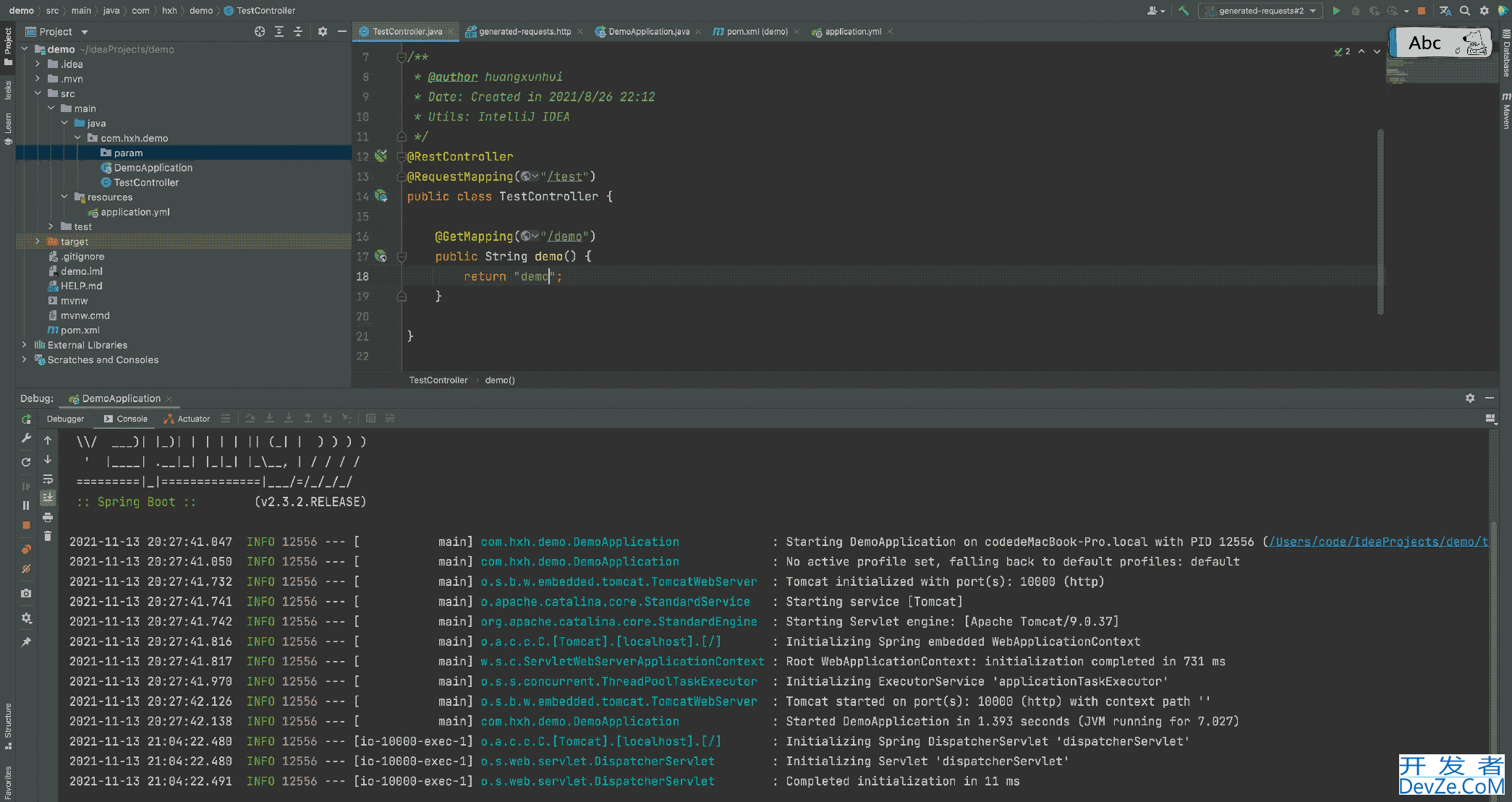The width and height of the screenshot is (1512, 802).
Task: Toggle the Maven tool window button
Action: 1505,111
